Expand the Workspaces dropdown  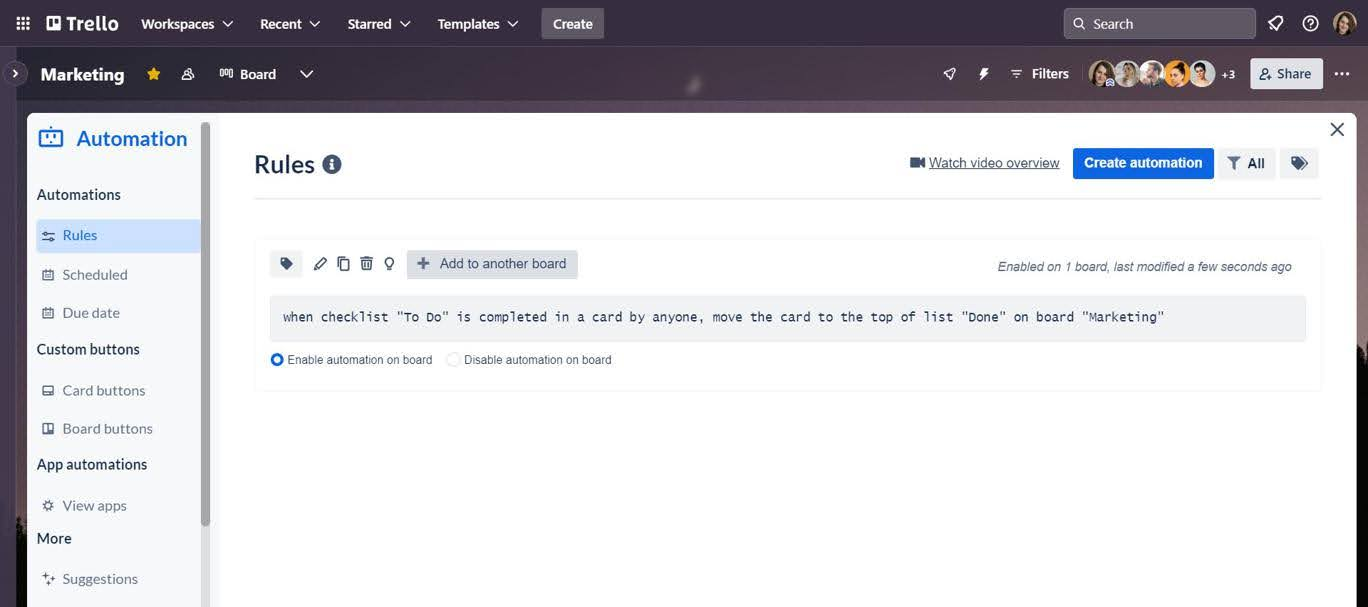click(x=187, y=23)
